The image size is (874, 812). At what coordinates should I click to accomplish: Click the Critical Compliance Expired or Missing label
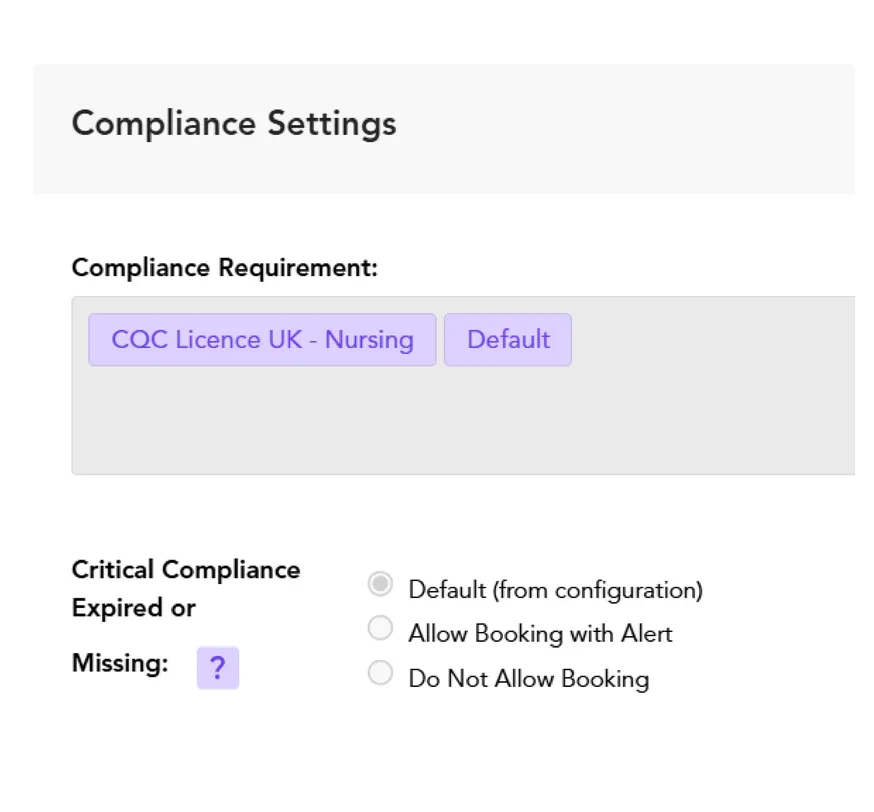click(186, 616)
